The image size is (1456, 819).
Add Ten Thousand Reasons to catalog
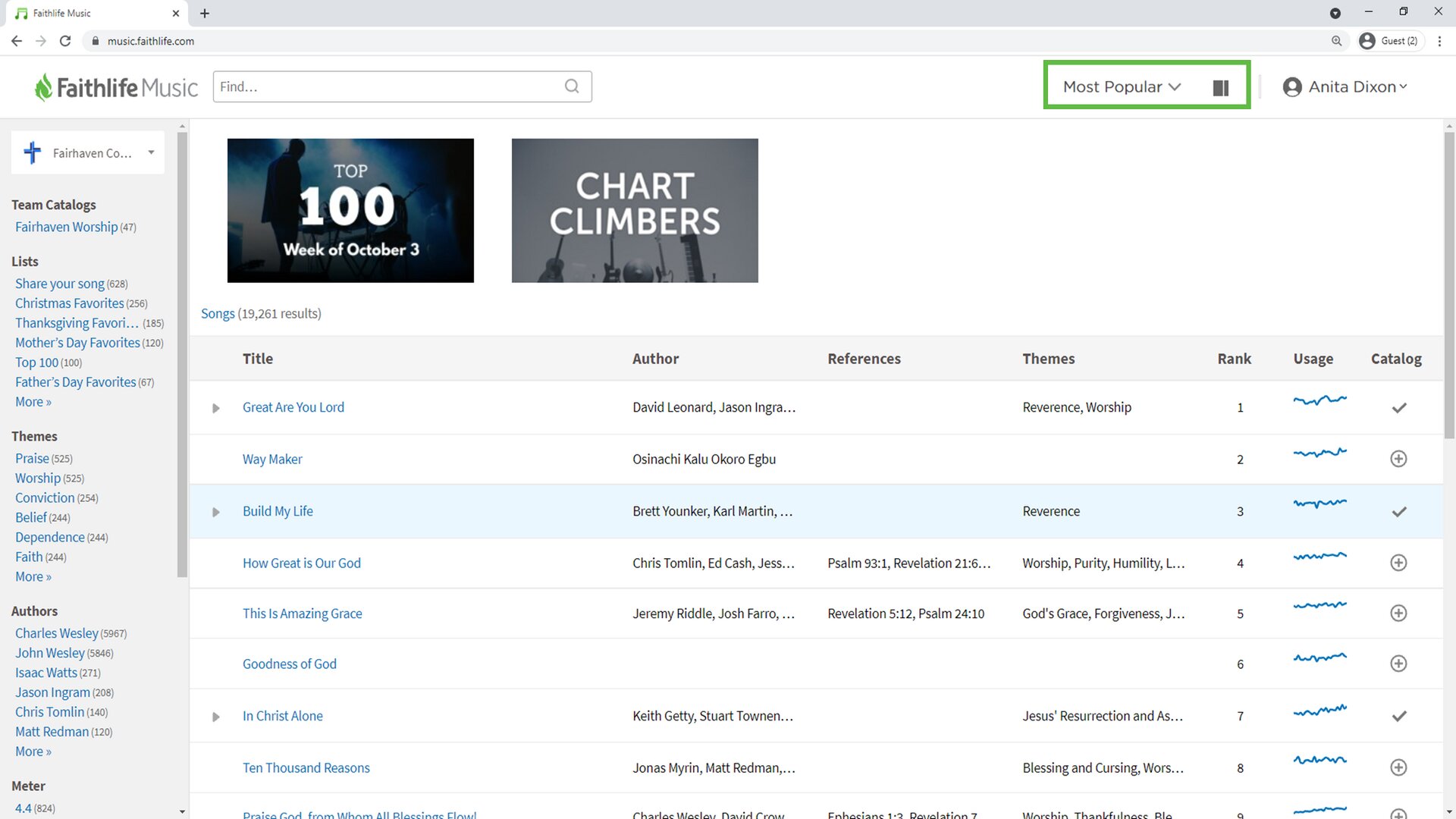pos(1398,767)
